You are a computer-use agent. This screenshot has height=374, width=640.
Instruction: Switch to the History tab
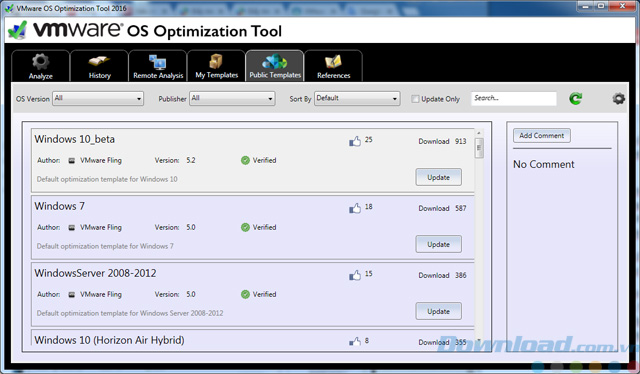click(99, 66)
